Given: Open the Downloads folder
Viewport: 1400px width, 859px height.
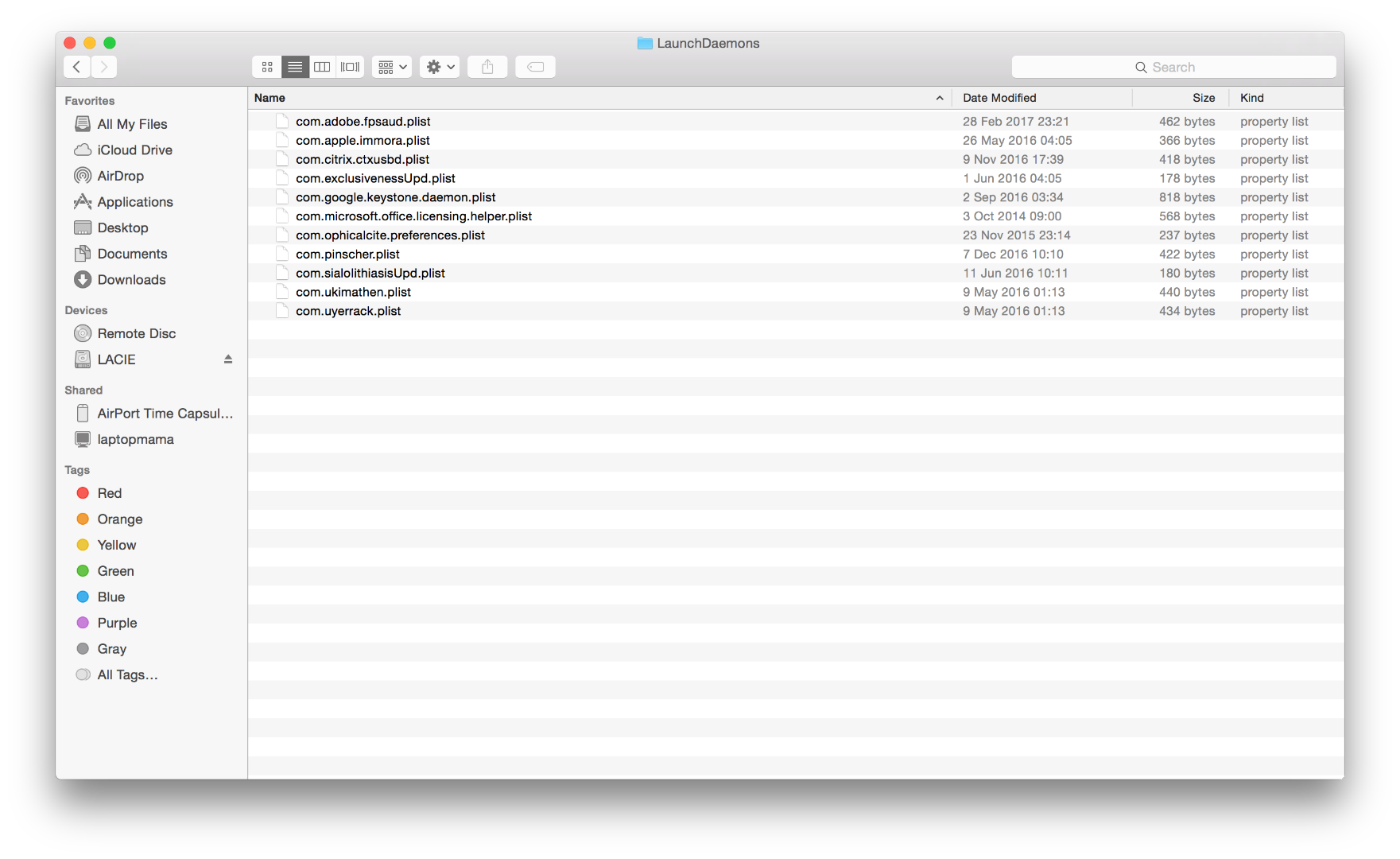Looking at the screenshot, I should (131, 280).
